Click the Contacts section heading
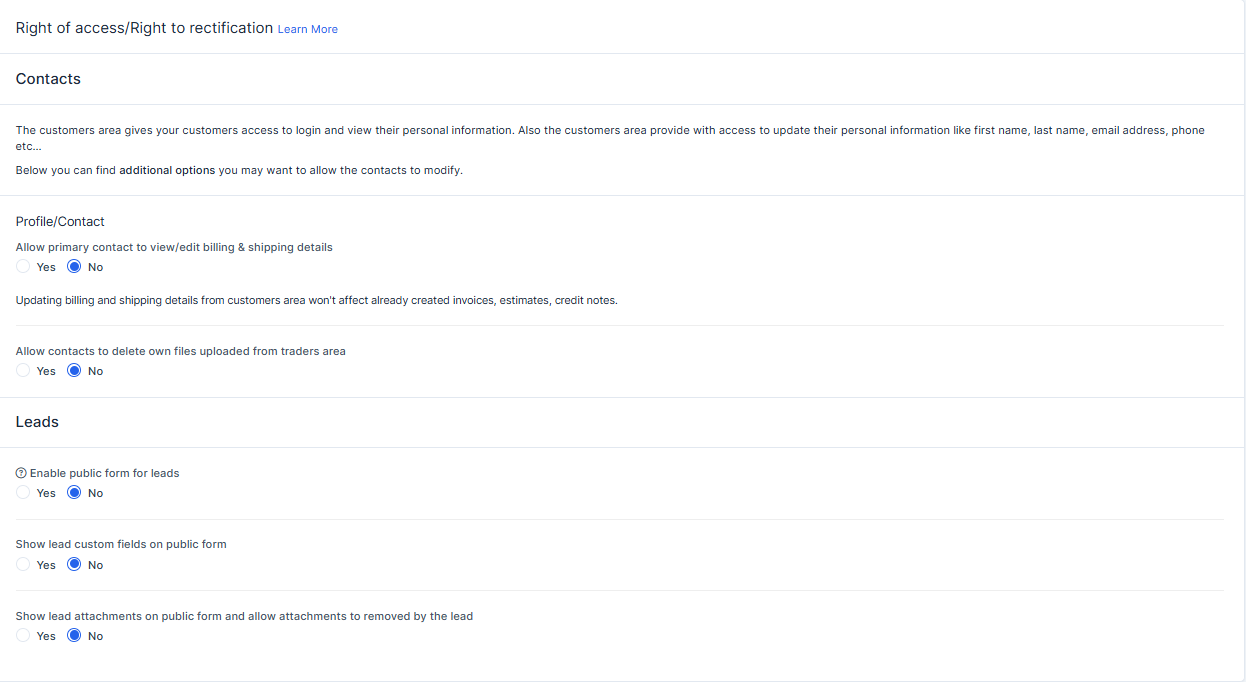Viewport: 1246px width, 682px height. coord(48,79)
